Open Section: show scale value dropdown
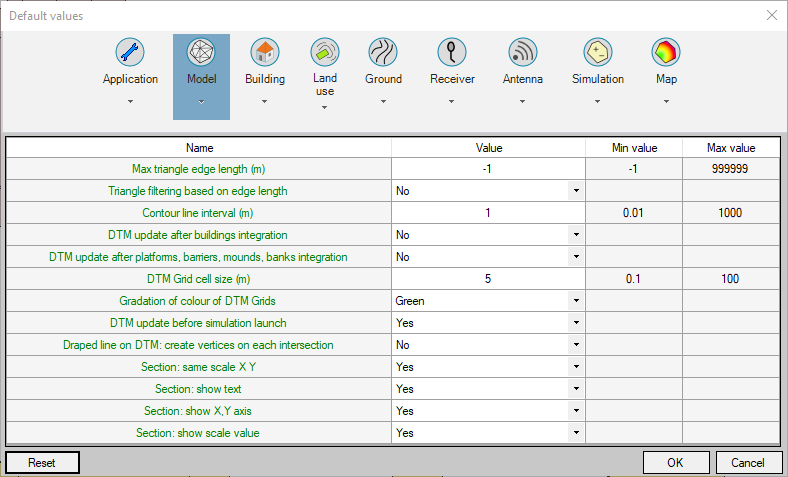The height and width of the screenshot is (477, 788). [x=576, y=433]
